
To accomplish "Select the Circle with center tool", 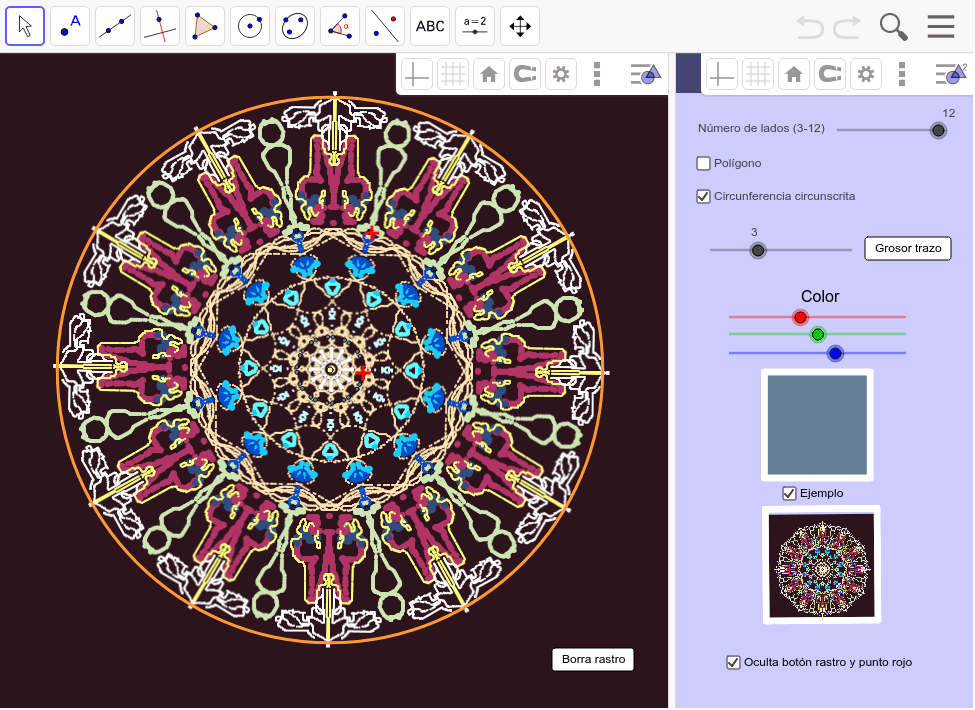I will pyautogui.click(x=250, y=26).
